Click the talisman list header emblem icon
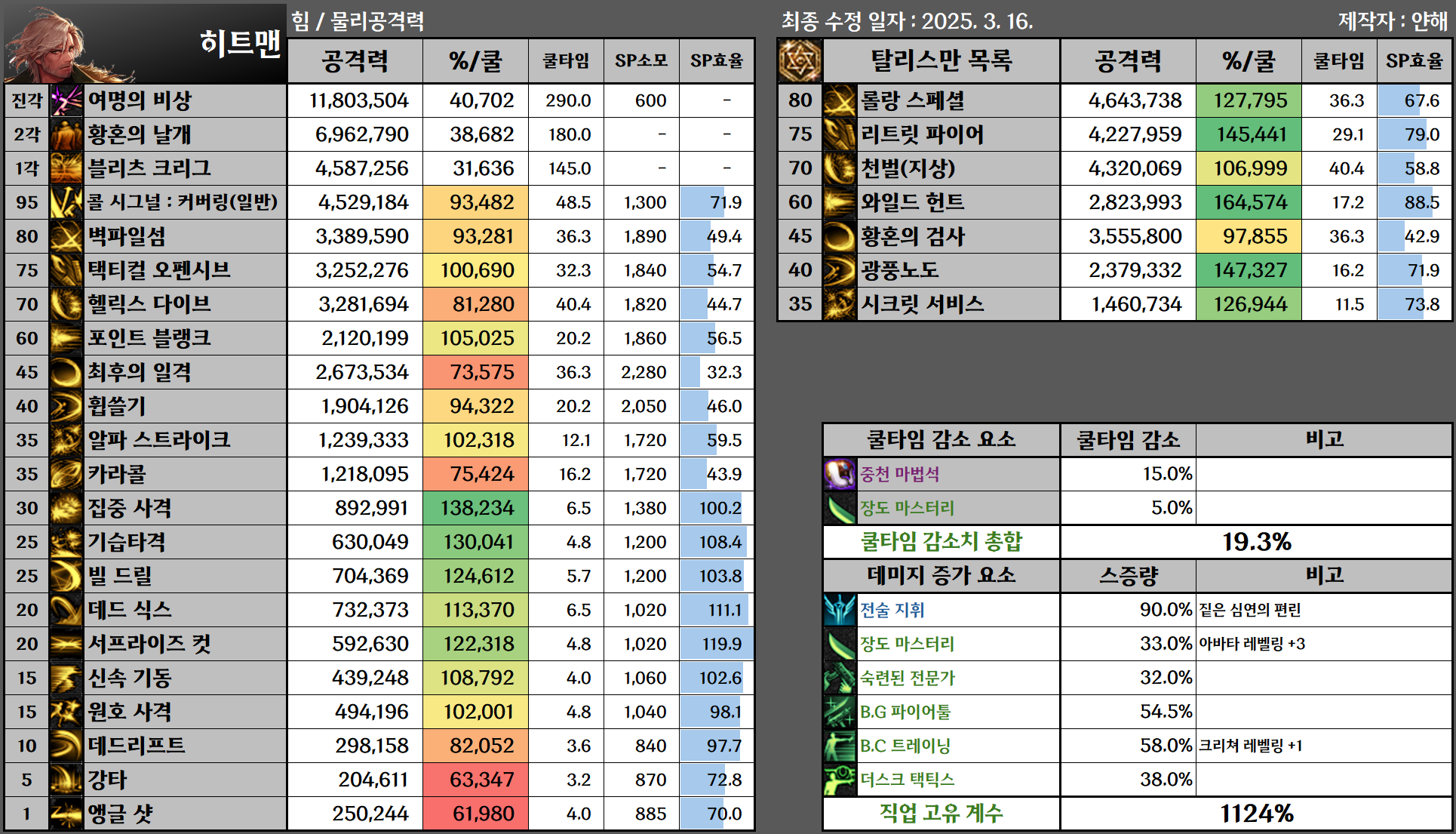Viewport: 1456px width, 834px height. click(x=800, y=61)
